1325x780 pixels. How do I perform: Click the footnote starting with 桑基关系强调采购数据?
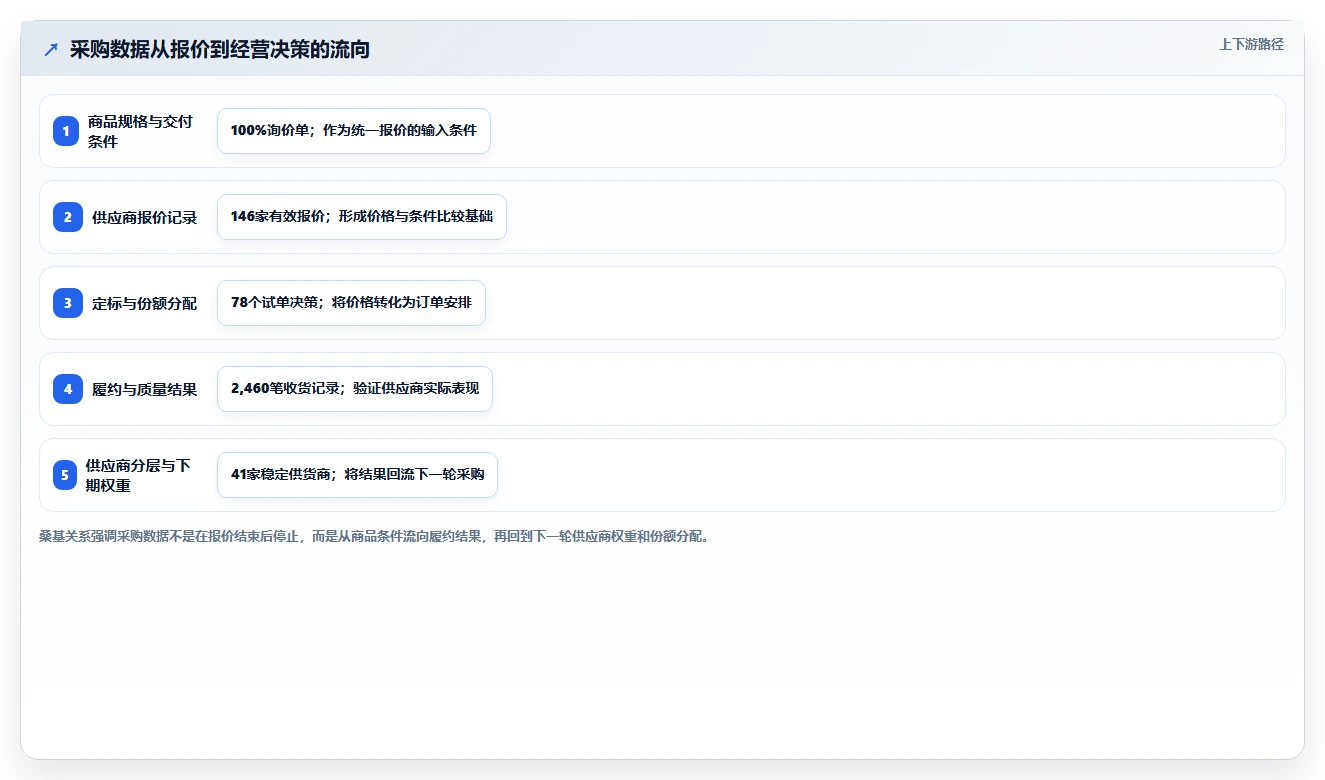click(374, 537)
